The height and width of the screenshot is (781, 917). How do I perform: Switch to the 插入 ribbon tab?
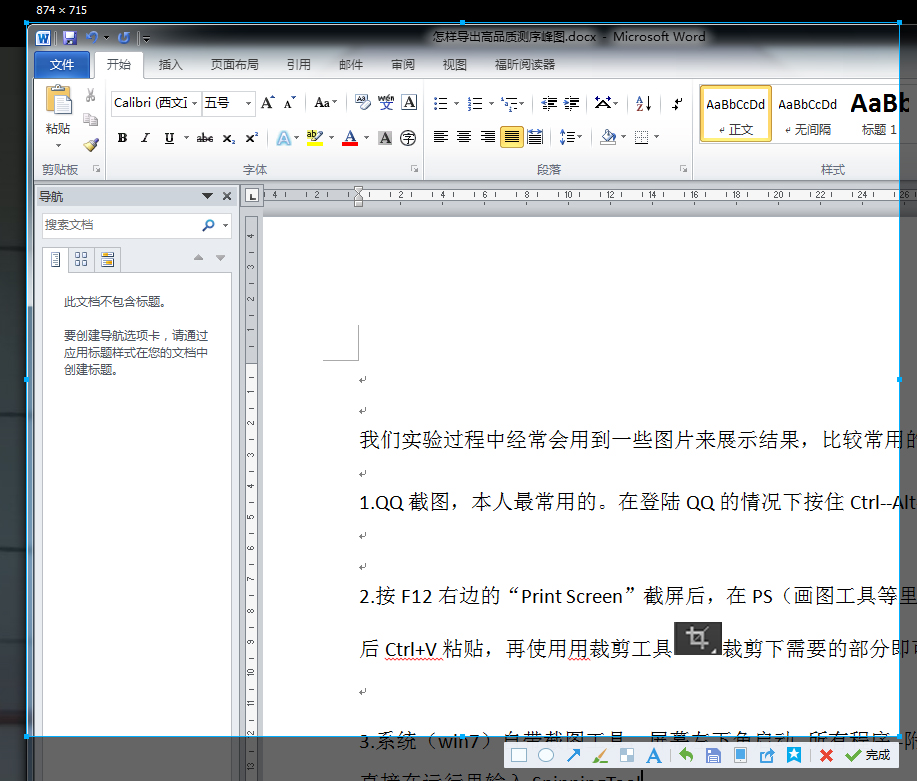point(171,65)
